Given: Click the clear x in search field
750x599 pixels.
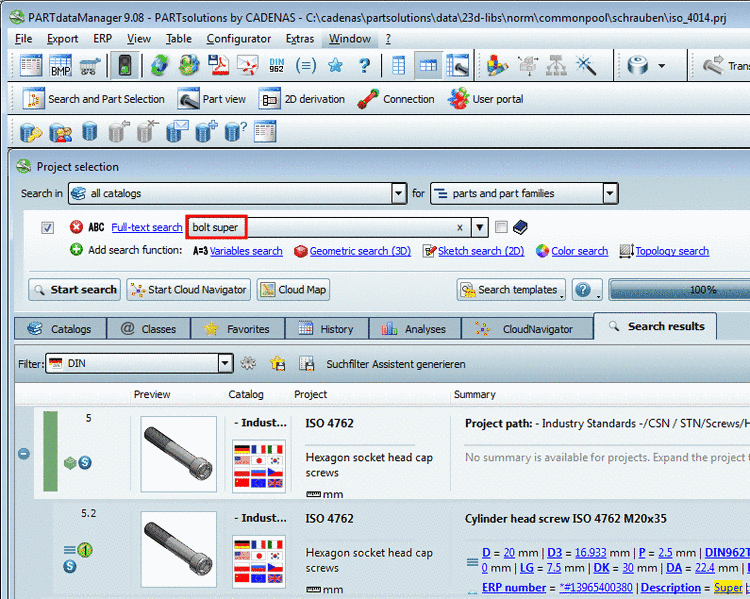Looking at the screenshot, I should pos(460,228).
